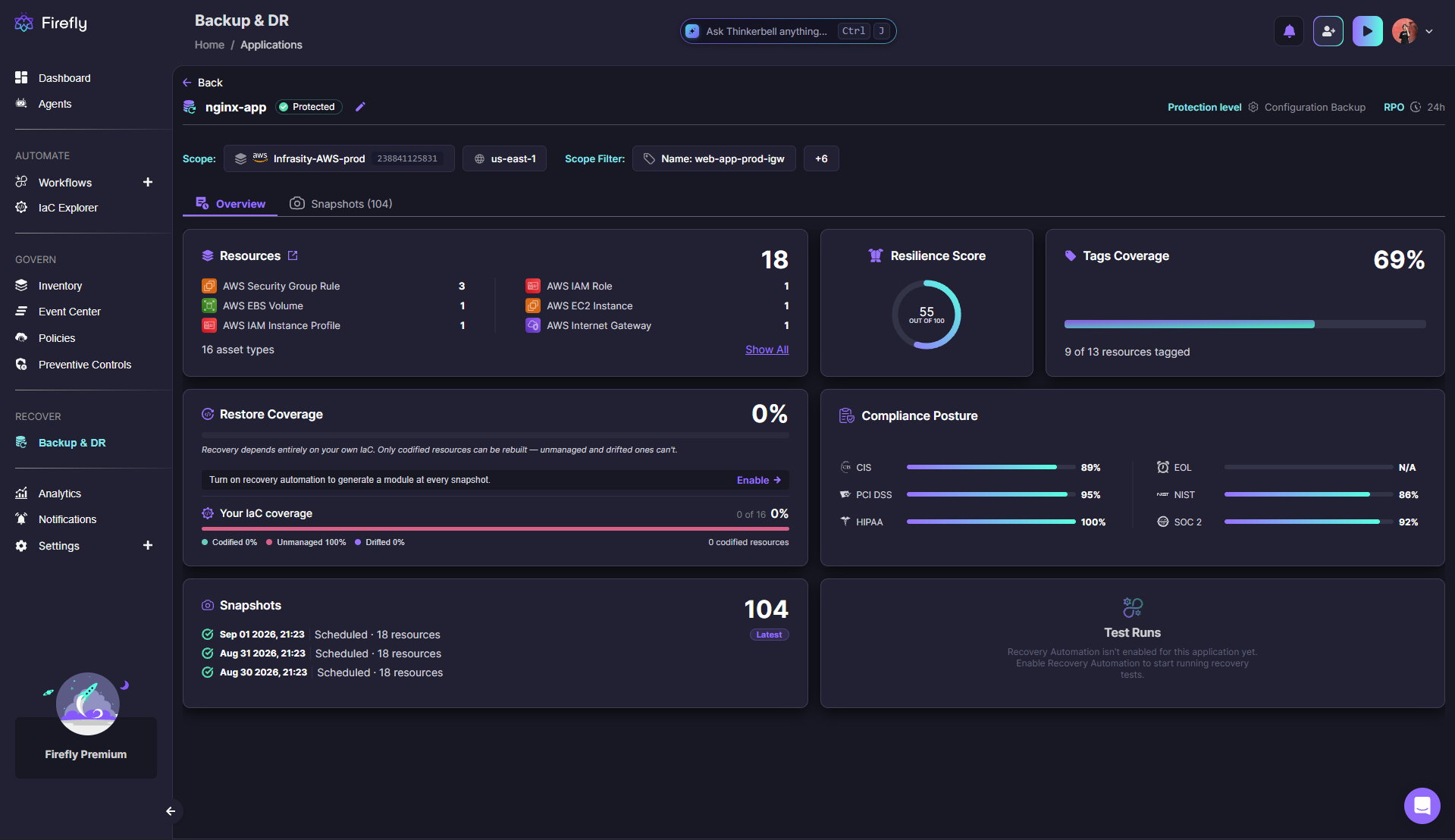Click the AWS Security Group Rule icon
1455x840 pixels.
pyautogui.click(x=209, y=286)
